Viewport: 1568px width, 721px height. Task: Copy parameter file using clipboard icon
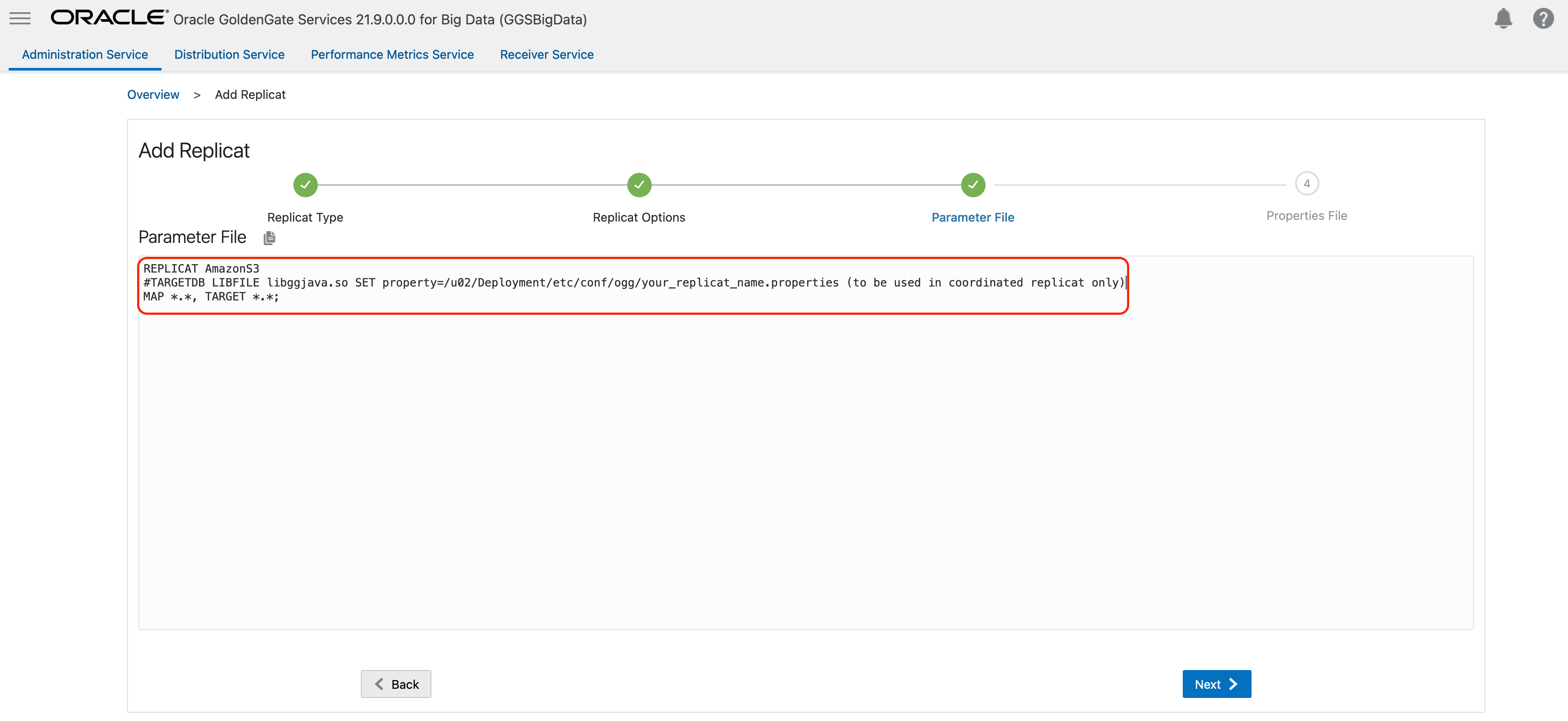click(269, 238)
